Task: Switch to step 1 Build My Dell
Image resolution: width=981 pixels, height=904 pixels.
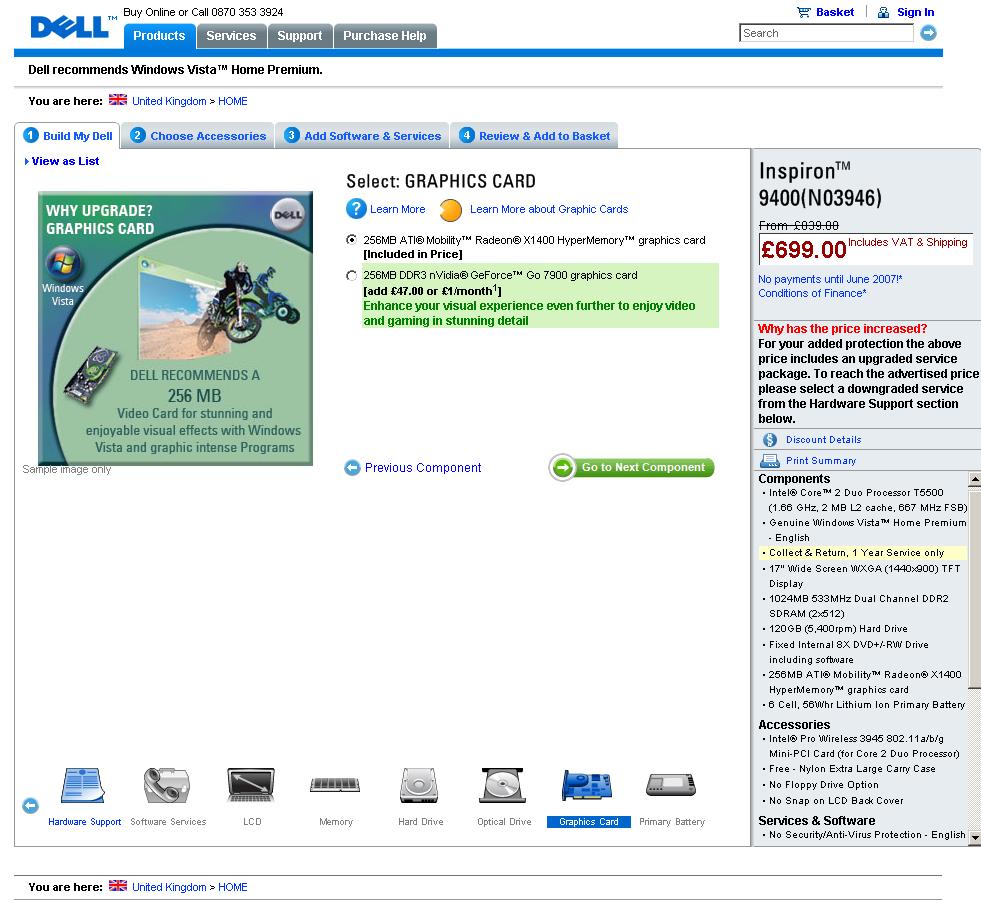Action: click(68, 136)
